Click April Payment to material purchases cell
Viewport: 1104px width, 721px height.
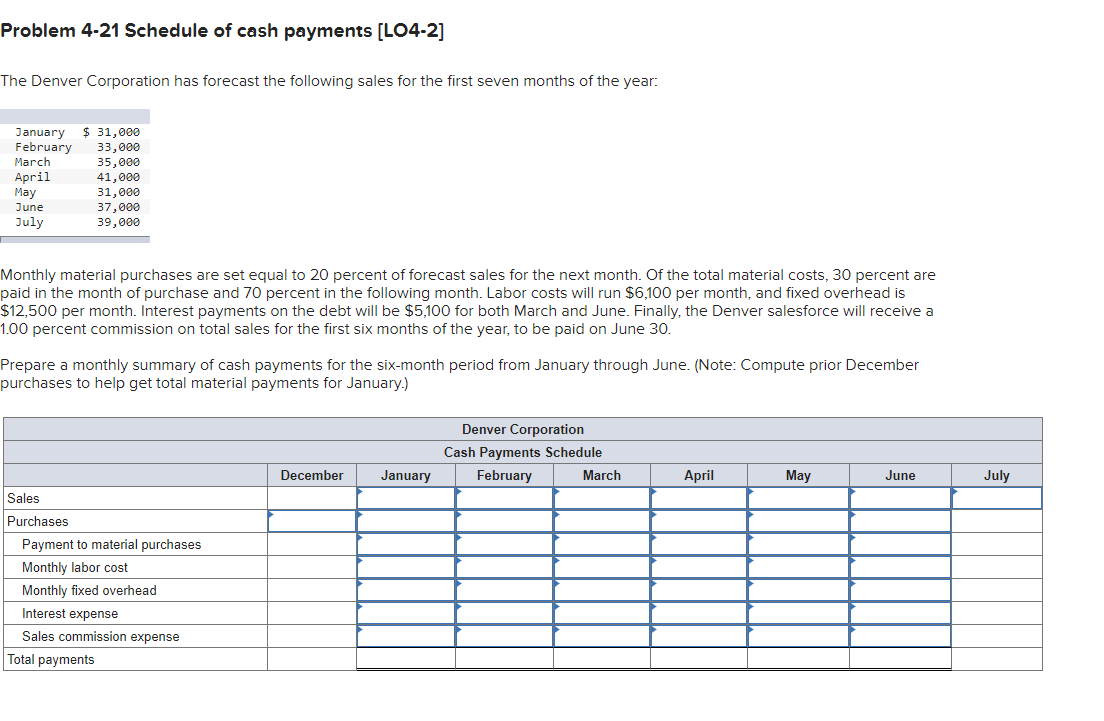pos(699,544)
